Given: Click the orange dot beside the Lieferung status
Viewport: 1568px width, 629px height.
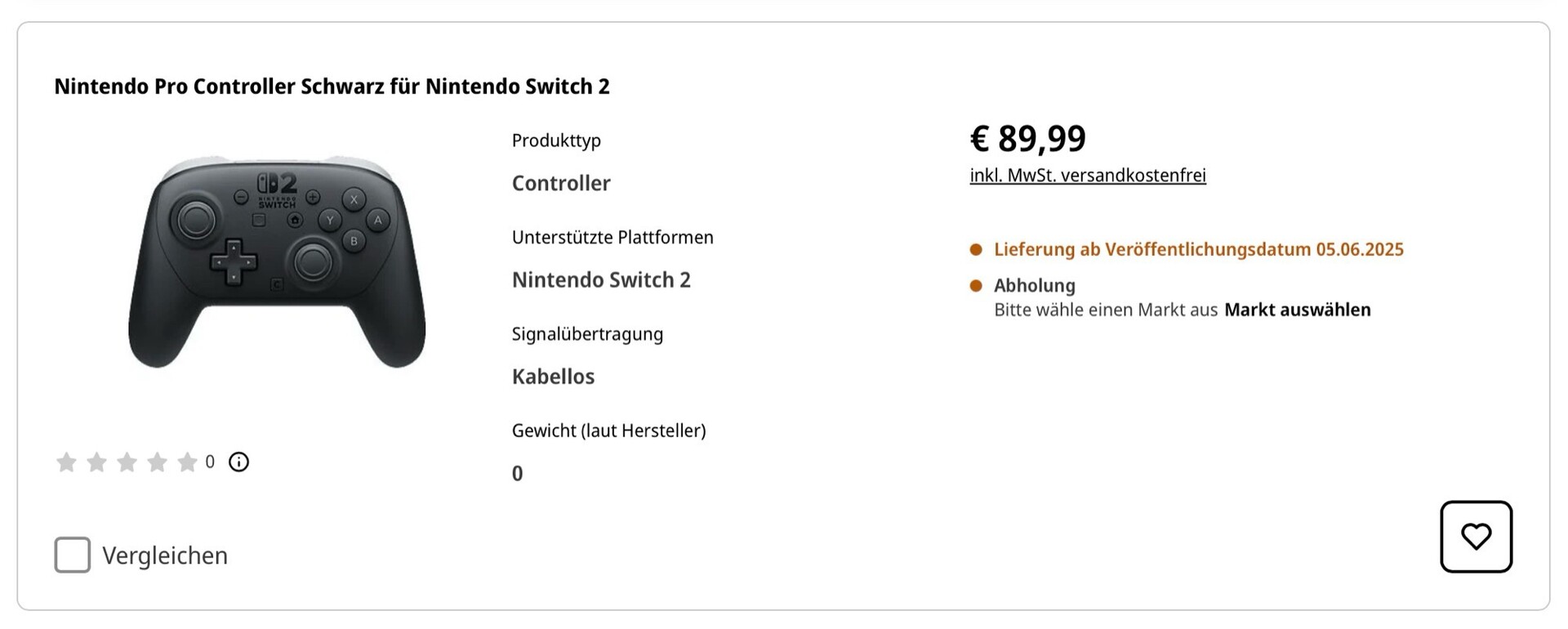Looking at the screenshot, I should coord(976,250).
